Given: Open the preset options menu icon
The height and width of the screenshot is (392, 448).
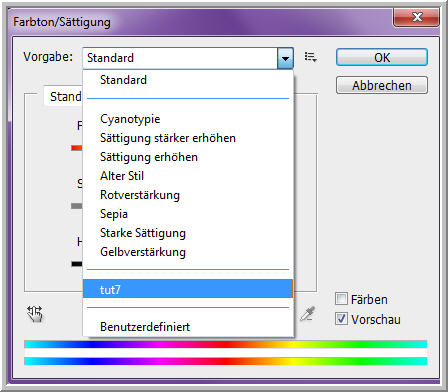Looking at the screenshot, I should [310, 57].
